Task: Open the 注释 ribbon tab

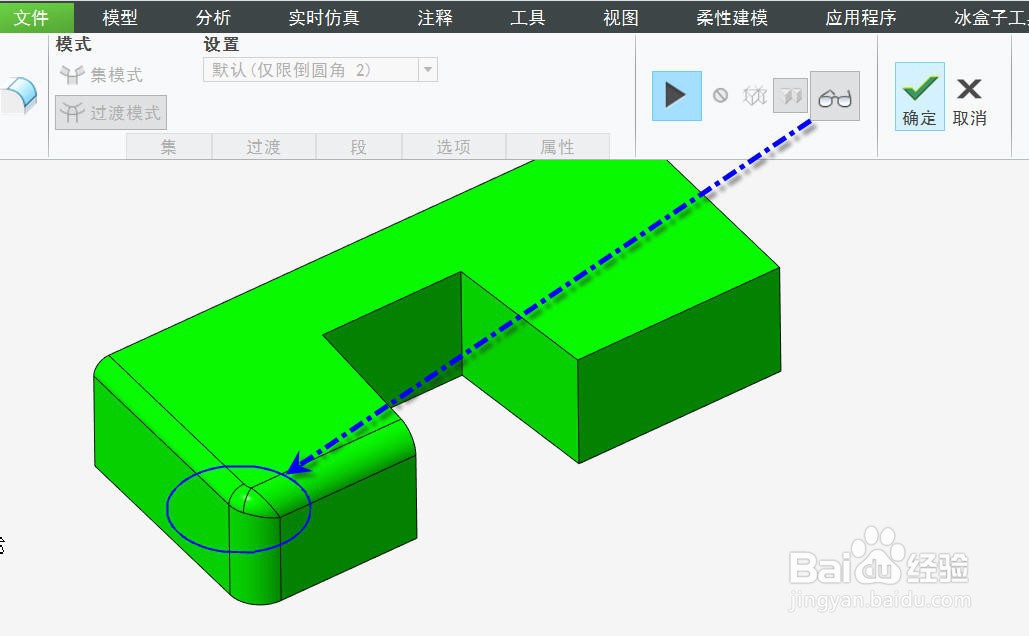Action: pyautogui.click(x=434, y=18)
